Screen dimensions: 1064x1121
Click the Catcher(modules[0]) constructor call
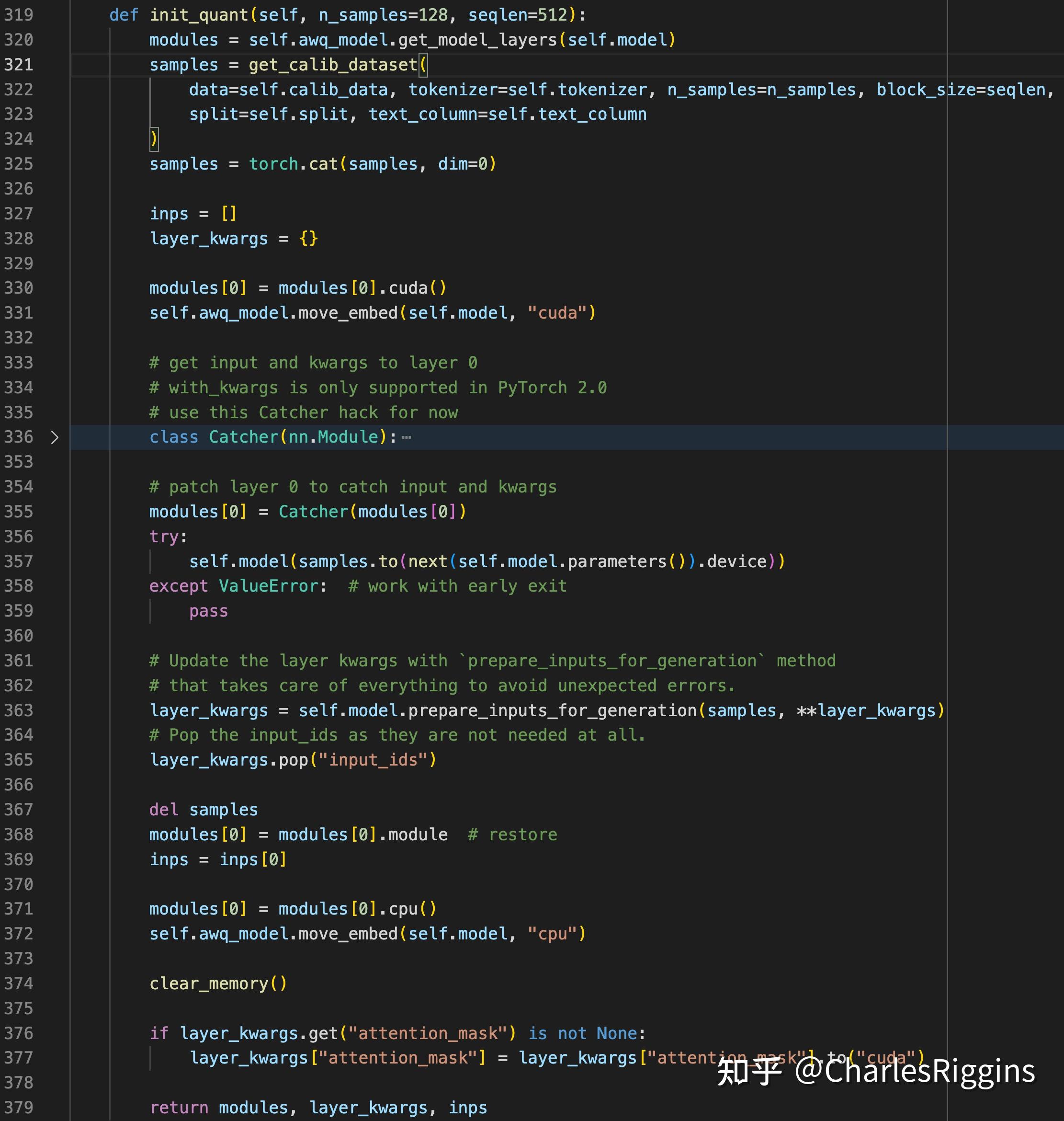click(x=313, y=512)
